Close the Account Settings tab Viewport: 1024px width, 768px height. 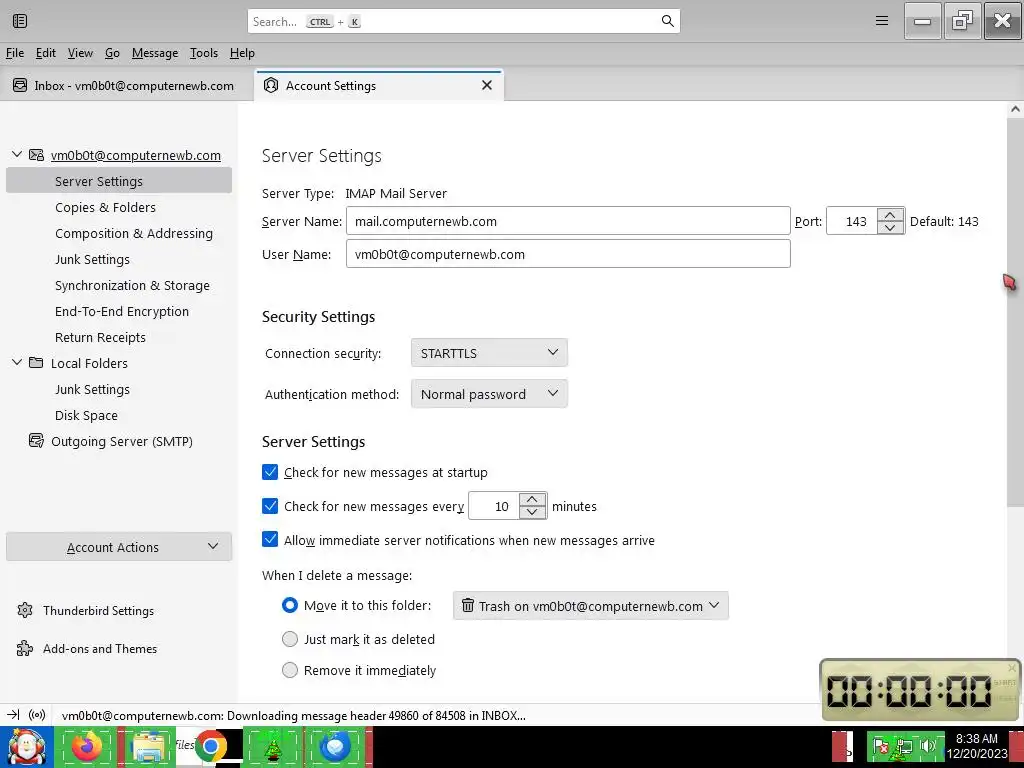coord(487,86)
